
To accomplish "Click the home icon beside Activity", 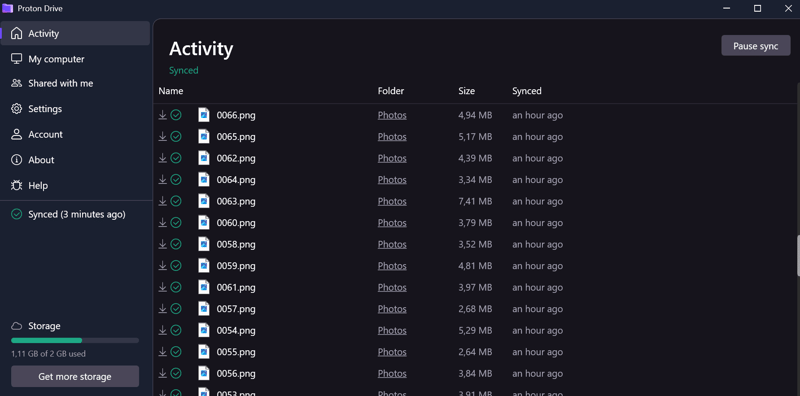I will [x=17, y=34].
